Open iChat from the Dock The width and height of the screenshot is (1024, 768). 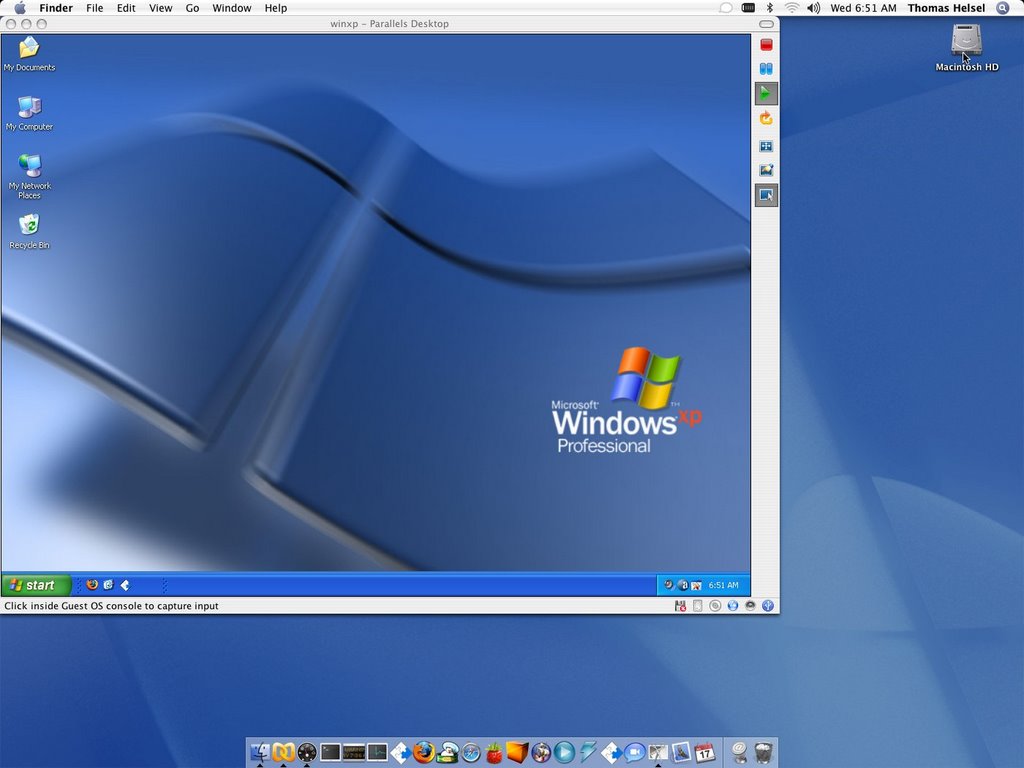pyautogui.click(x=634, y=752)
